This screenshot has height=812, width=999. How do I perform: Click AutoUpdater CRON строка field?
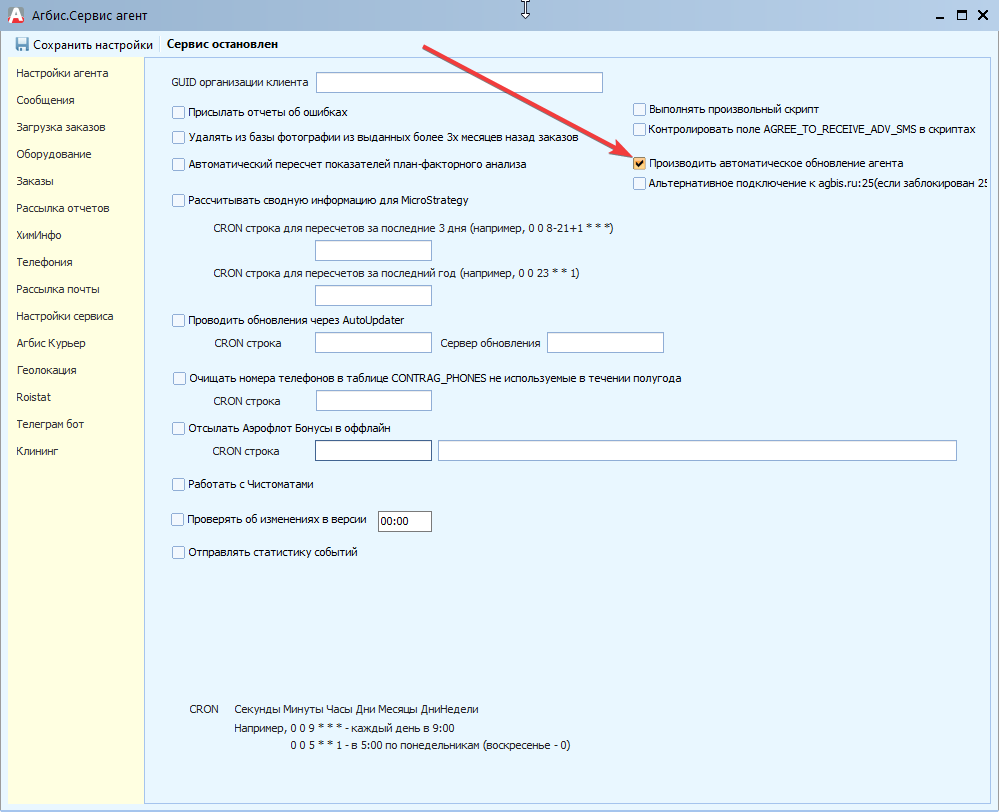(373, 343)
